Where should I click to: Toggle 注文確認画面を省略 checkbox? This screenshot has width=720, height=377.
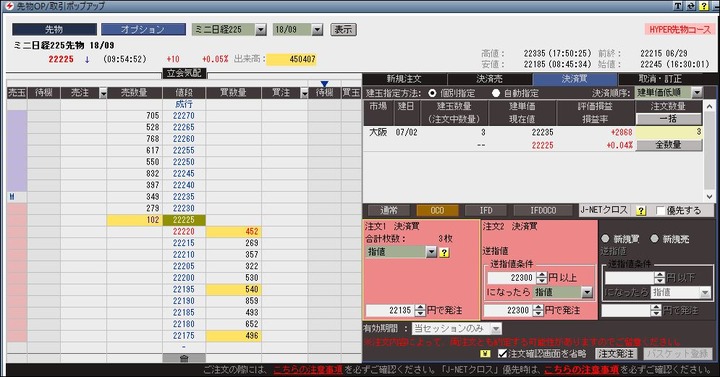(x=502, y=354)
